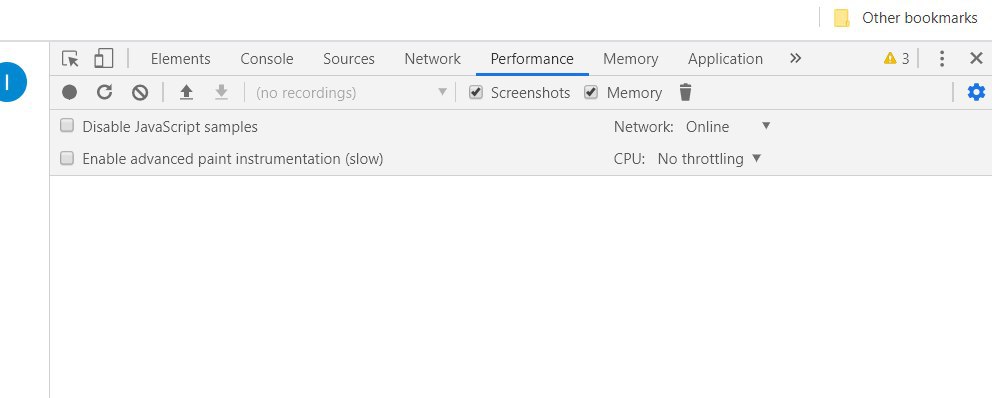Open capture settings with the blue gear
Viewport: 992px width, 398px height.
pos(976,92)
